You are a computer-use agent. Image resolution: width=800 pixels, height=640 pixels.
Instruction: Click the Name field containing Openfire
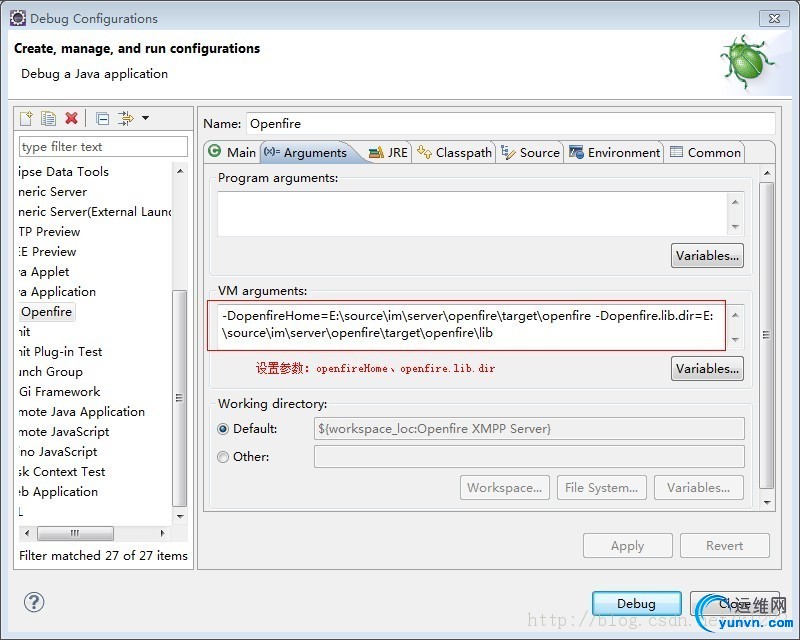tap(511, 124)
